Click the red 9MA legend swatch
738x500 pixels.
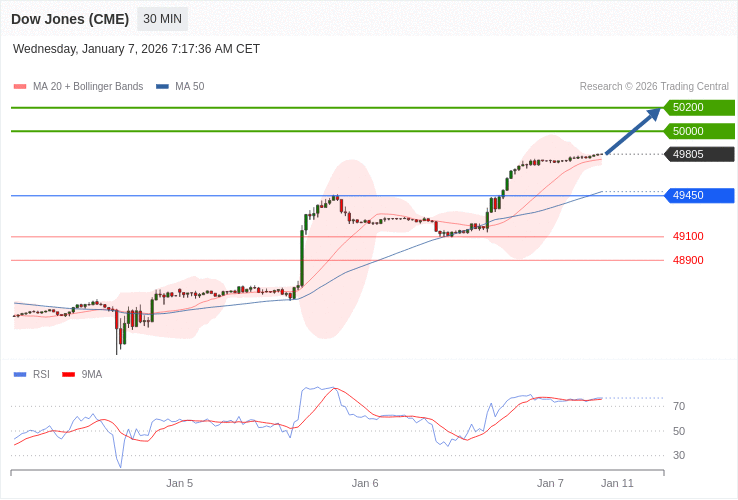coord(69,375)
